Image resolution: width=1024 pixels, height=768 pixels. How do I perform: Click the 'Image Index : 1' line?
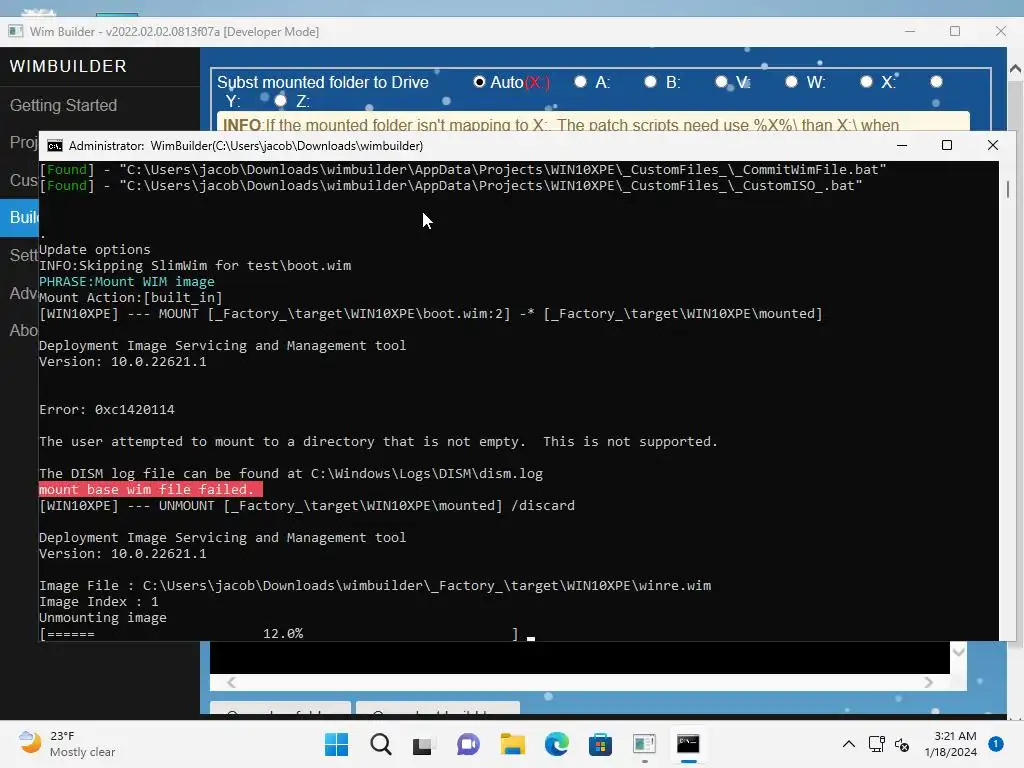point(99,601)
